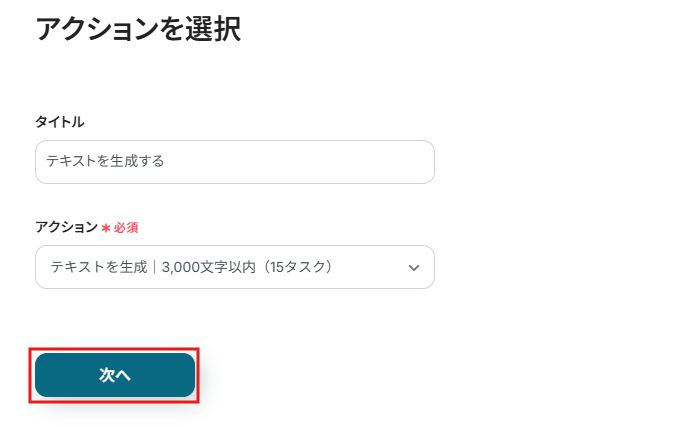This screenshot has height=427, width=682.
Task: Open the アクション dropdown menu
Action: [234, 267]
